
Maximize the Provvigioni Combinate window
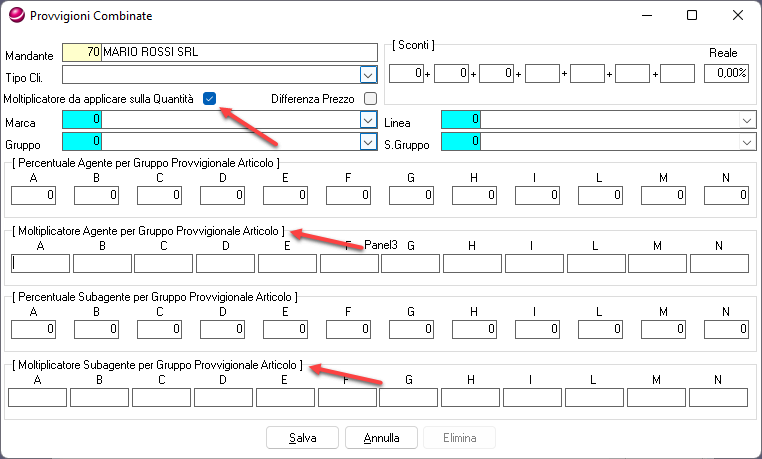point(692,17)
